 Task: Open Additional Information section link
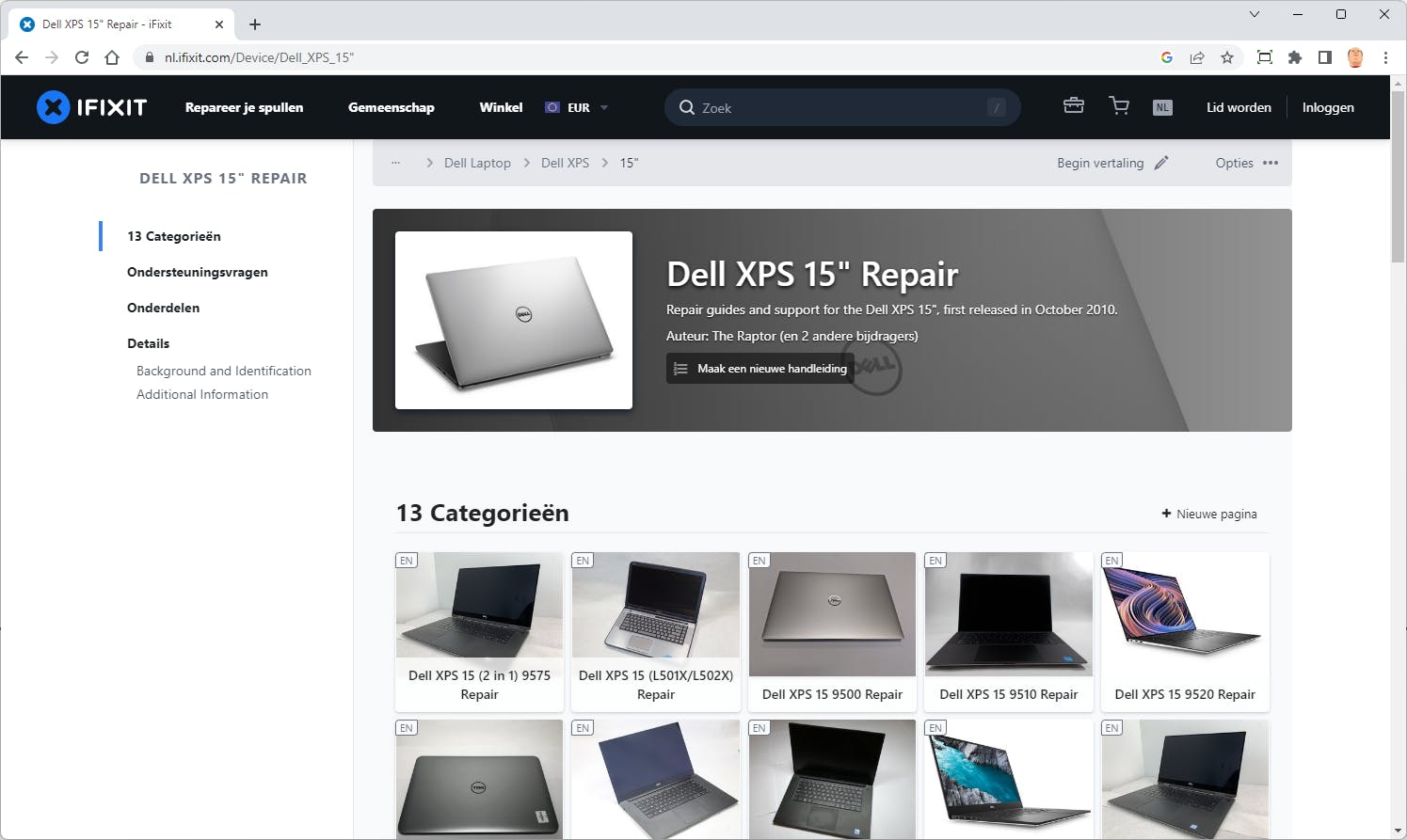(x=202, y=394)
